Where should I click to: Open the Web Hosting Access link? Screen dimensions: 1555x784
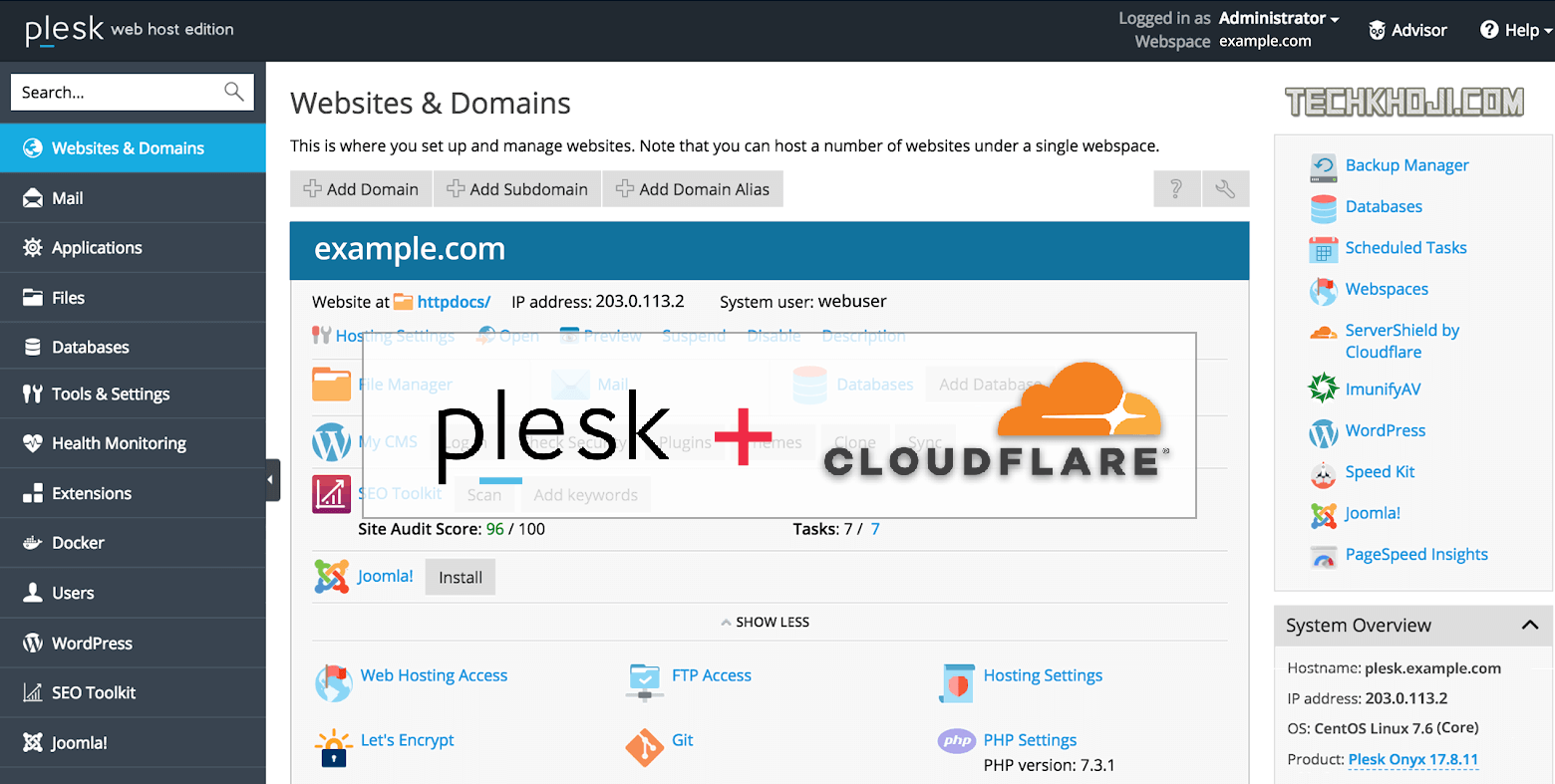click(x=434, y=675)
